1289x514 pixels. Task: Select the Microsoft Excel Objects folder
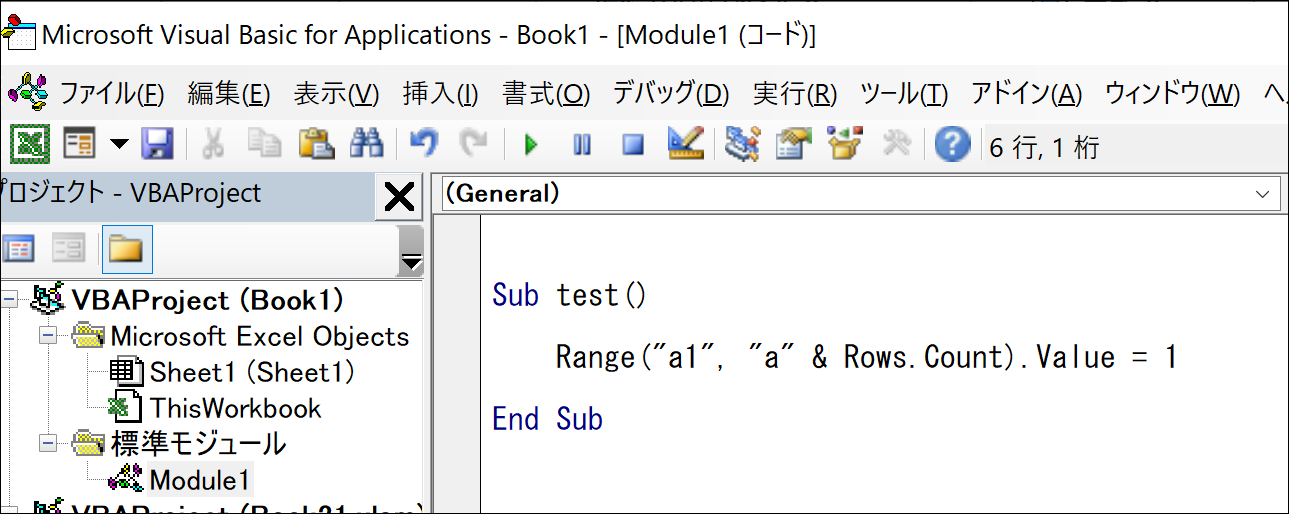click(x=259, y=336)
